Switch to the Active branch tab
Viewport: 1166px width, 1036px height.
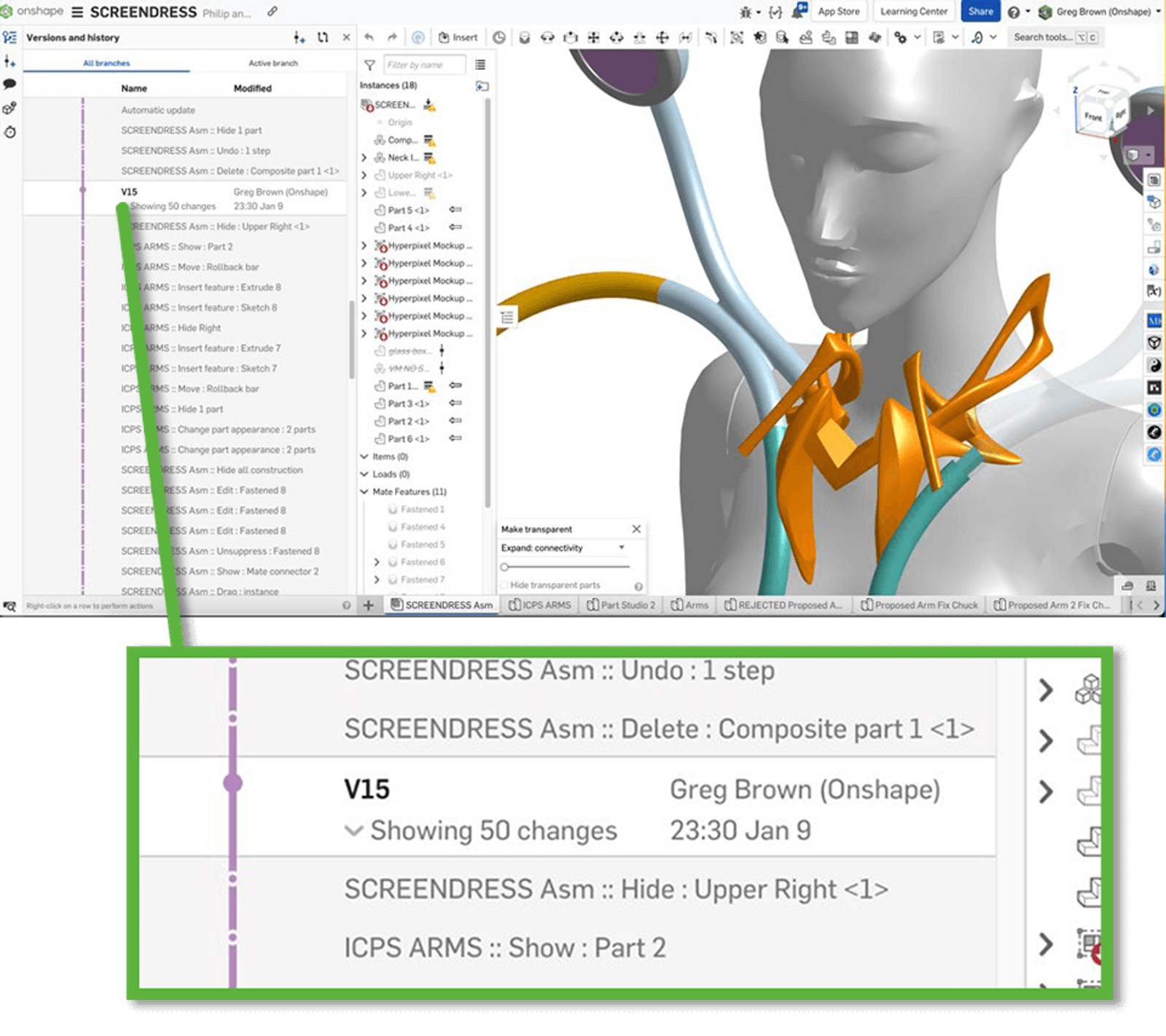273,63
